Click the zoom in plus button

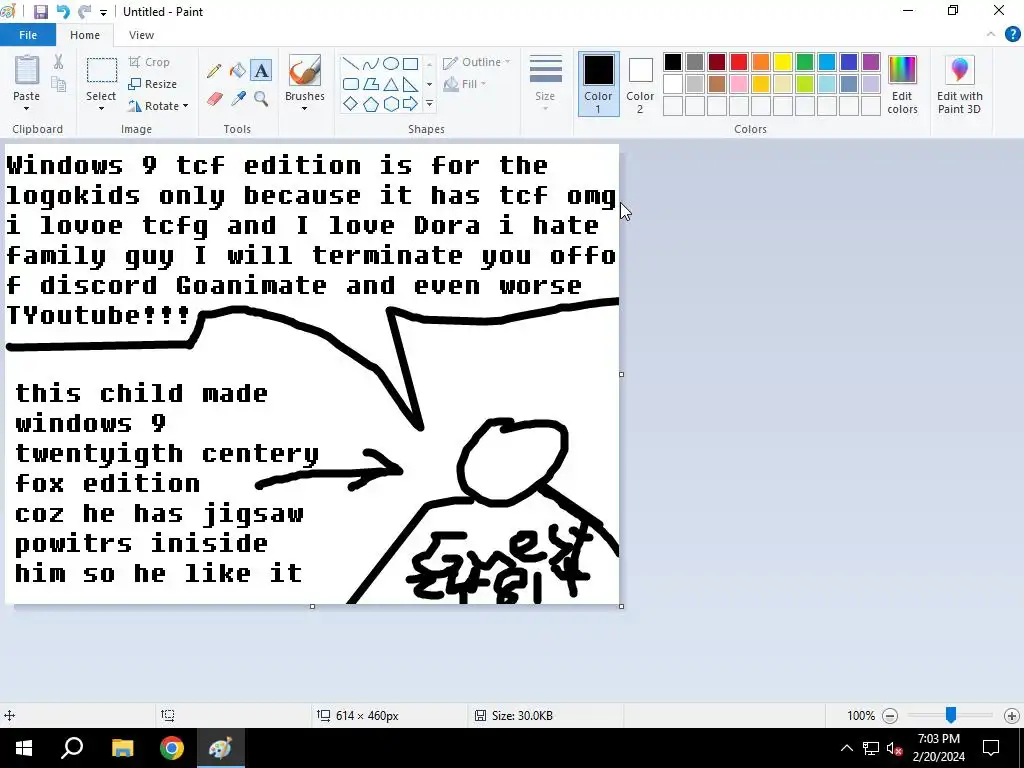pyautogui.click(x=1012, y=716)
